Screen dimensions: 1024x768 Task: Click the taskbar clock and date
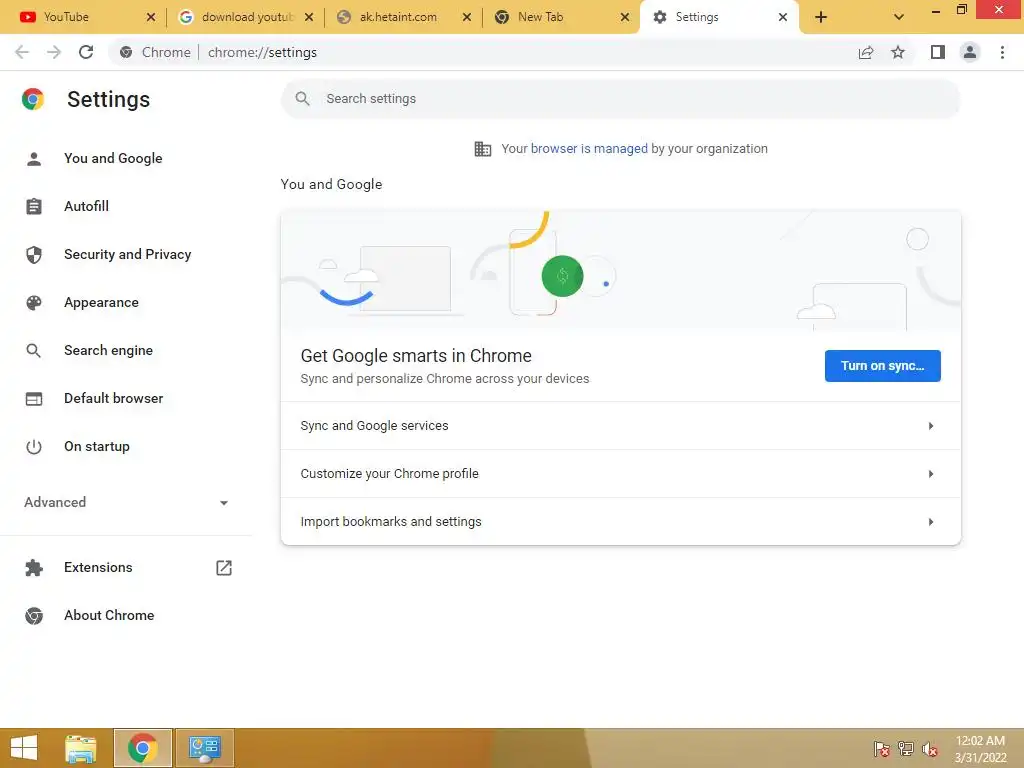pyautogui.click(x=980, y=749)
